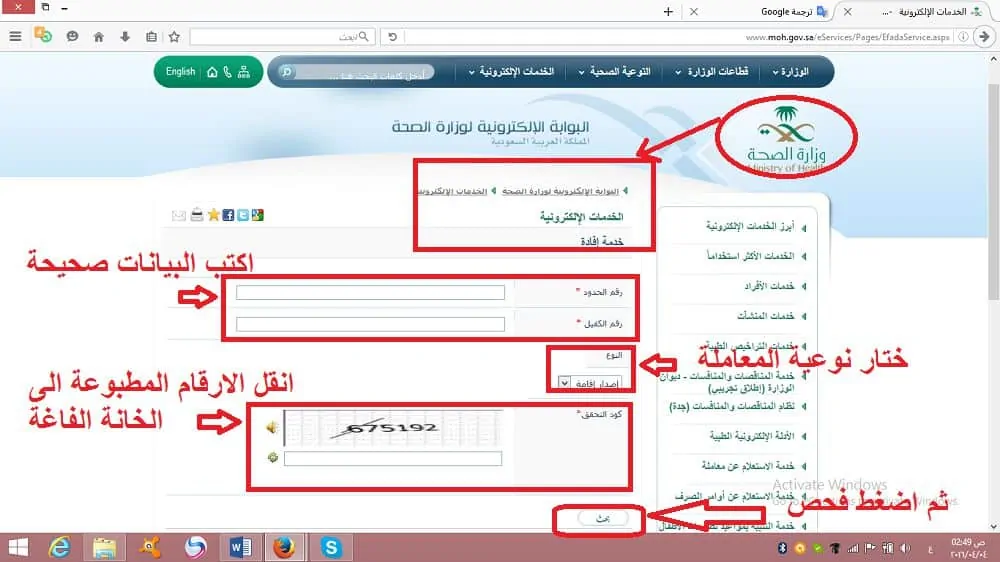Click the page vertical scrollbar thumb
The height and width of the screenshot is (562, 1000).
993,191
